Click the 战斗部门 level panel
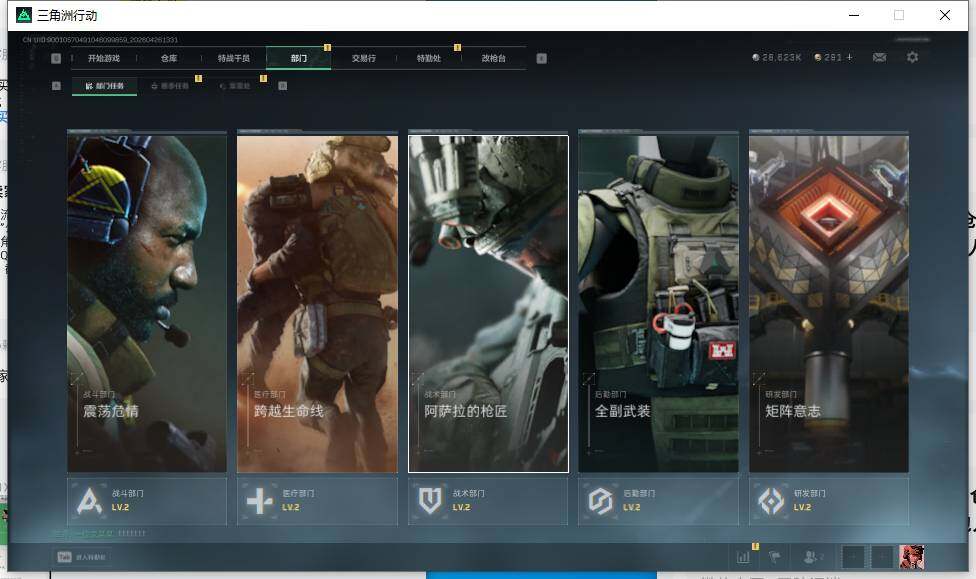Screen dimensions: 976x579 click(x=147, y=501)
